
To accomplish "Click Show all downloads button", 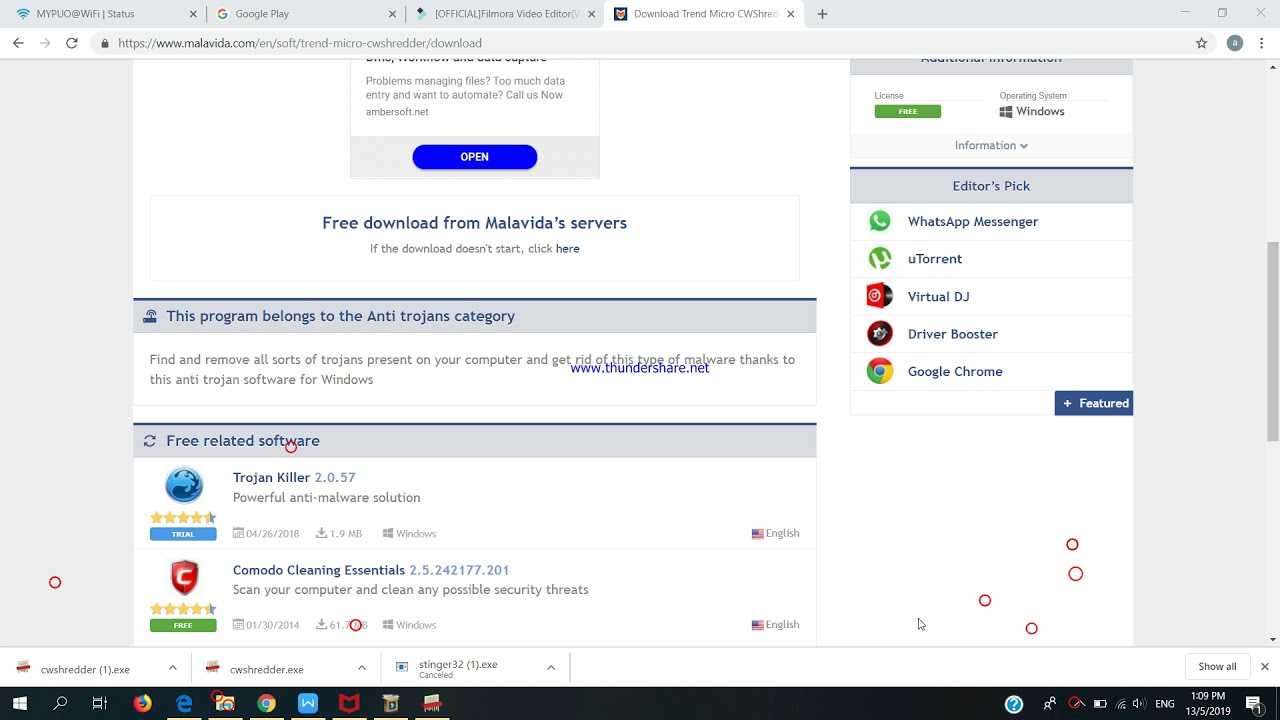I will point(1216,667).
